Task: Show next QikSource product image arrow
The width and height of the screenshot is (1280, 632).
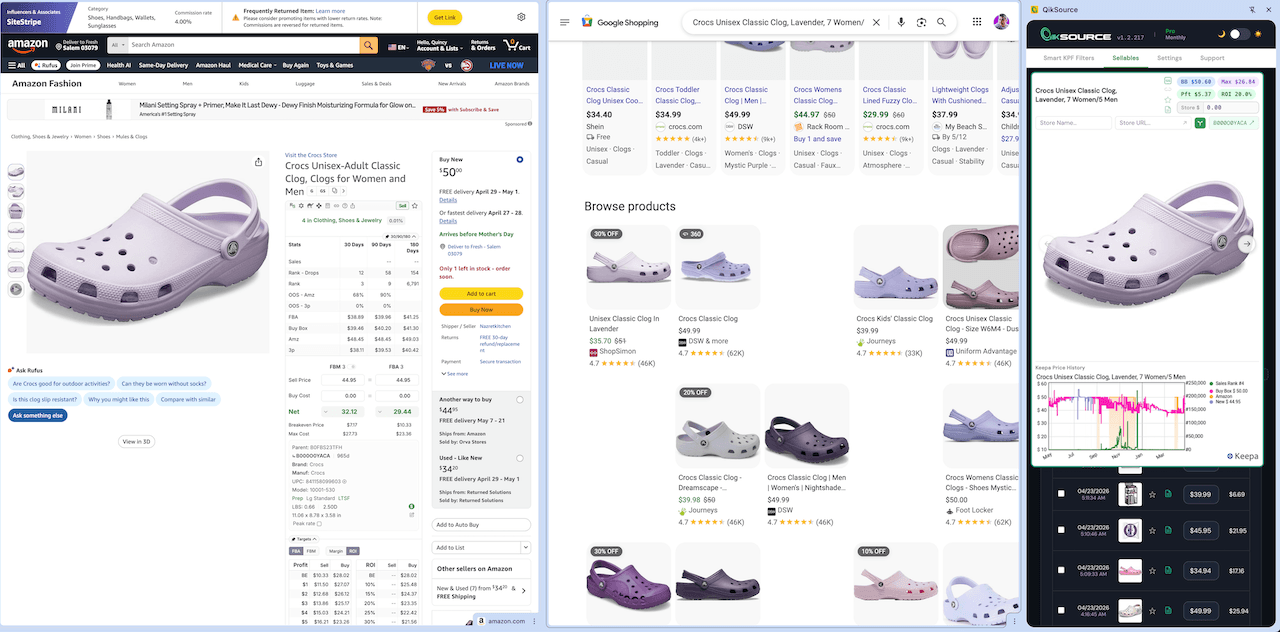Action: click(x=1246, y=244)
